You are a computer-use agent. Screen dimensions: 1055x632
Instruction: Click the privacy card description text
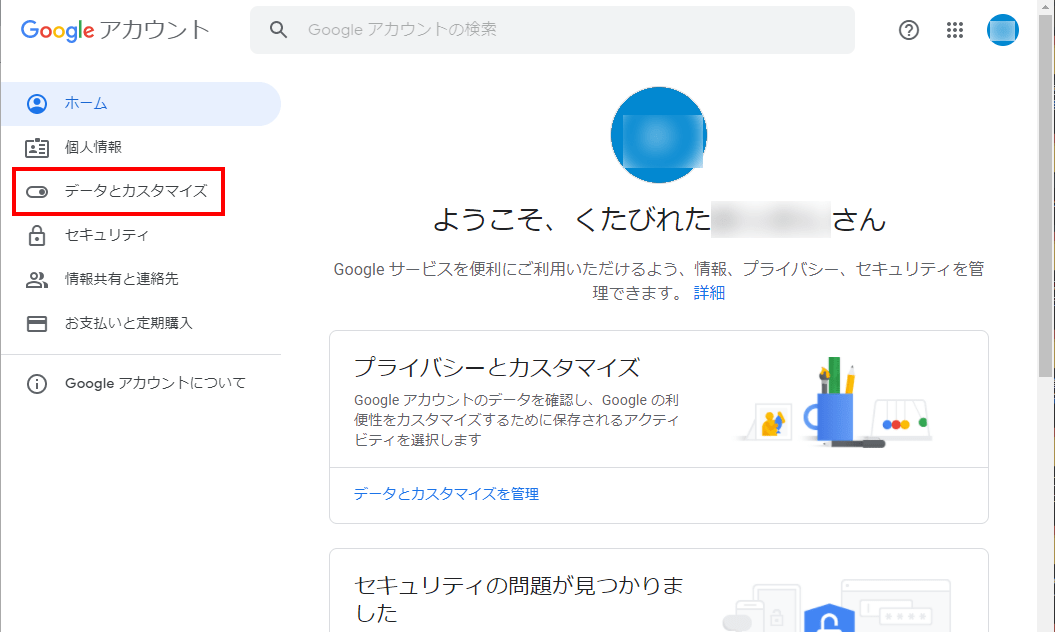point(517,420)
